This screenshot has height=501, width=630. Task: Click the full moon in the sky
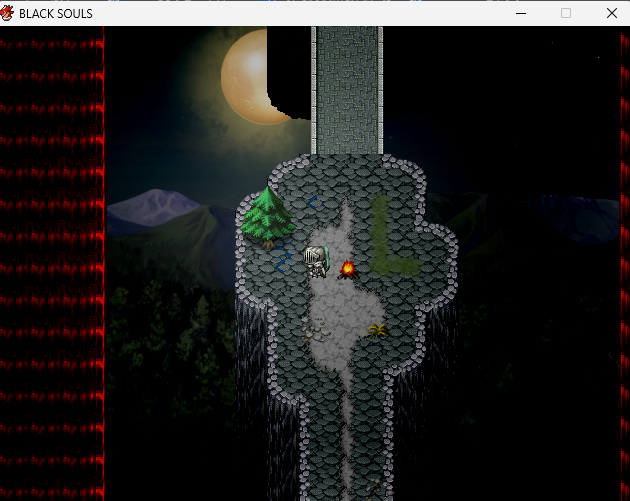click(x=257, y=76)
